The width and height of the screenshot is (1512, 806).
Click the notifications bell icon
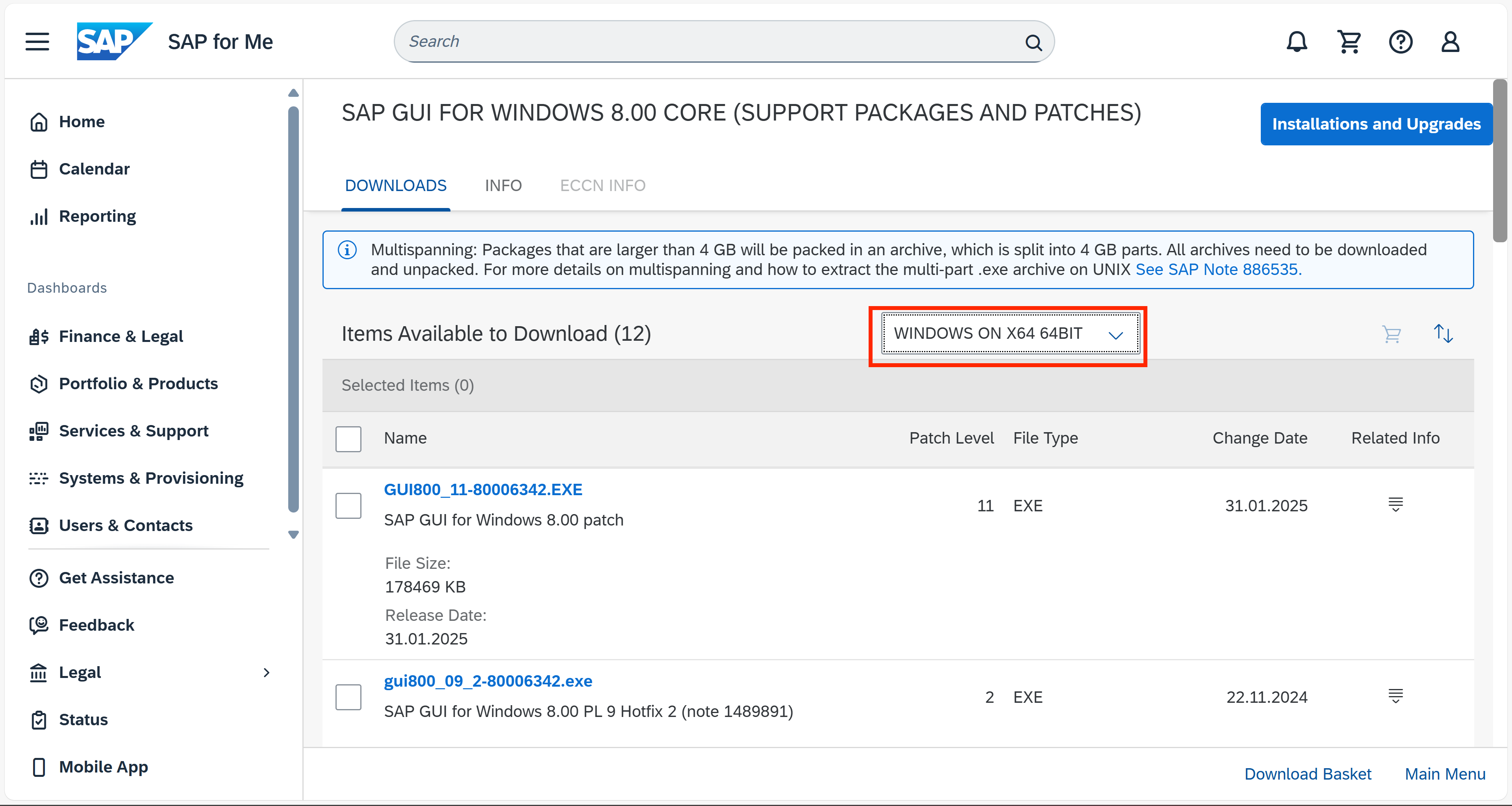pos(1297,42)
